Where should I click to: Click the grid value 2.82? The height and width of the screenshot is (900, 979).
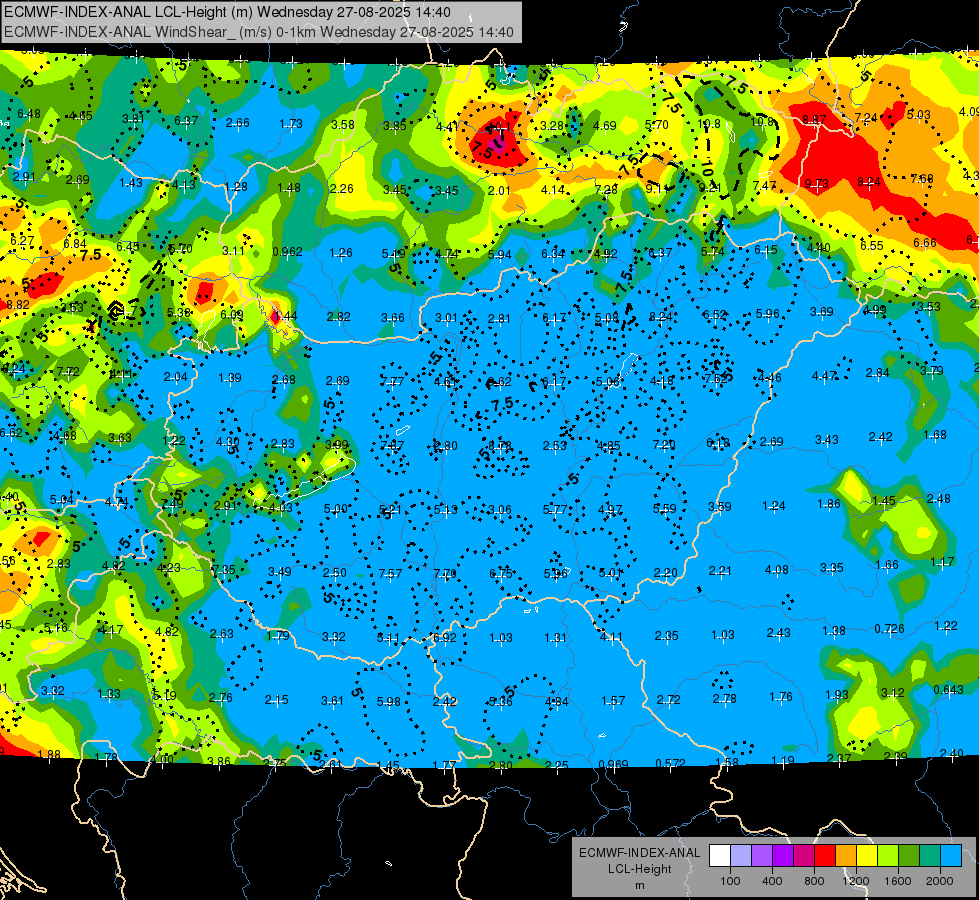[338, 317]
